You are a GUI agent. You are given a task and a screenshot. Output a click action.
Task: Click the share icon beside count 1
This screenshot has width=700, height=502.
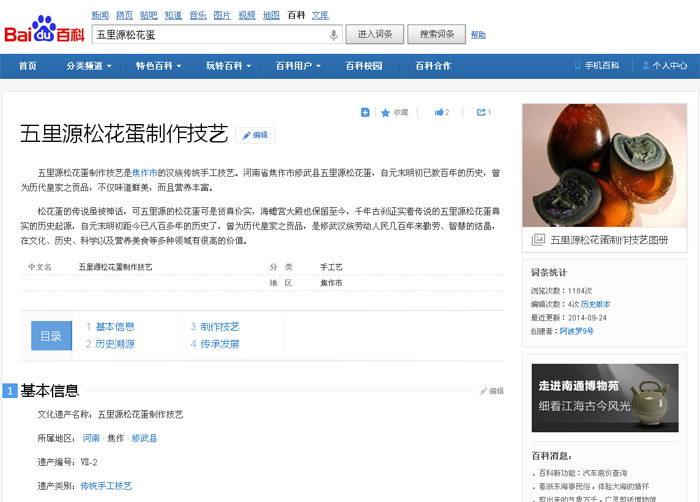481,112
